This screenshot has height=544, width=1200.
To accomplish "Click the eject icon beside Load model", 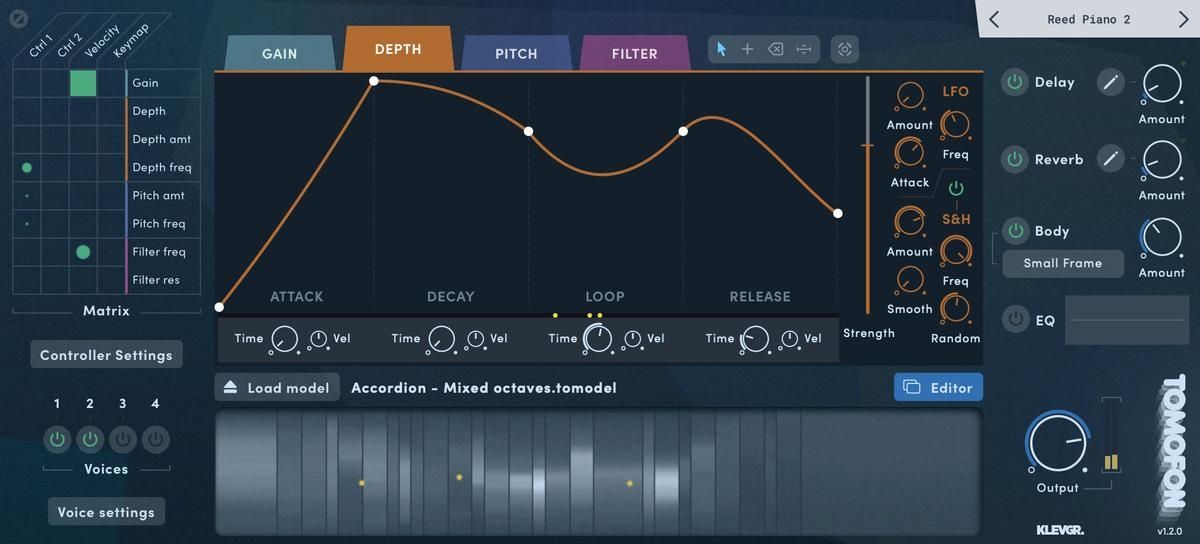I will click(x=230, y=388).
